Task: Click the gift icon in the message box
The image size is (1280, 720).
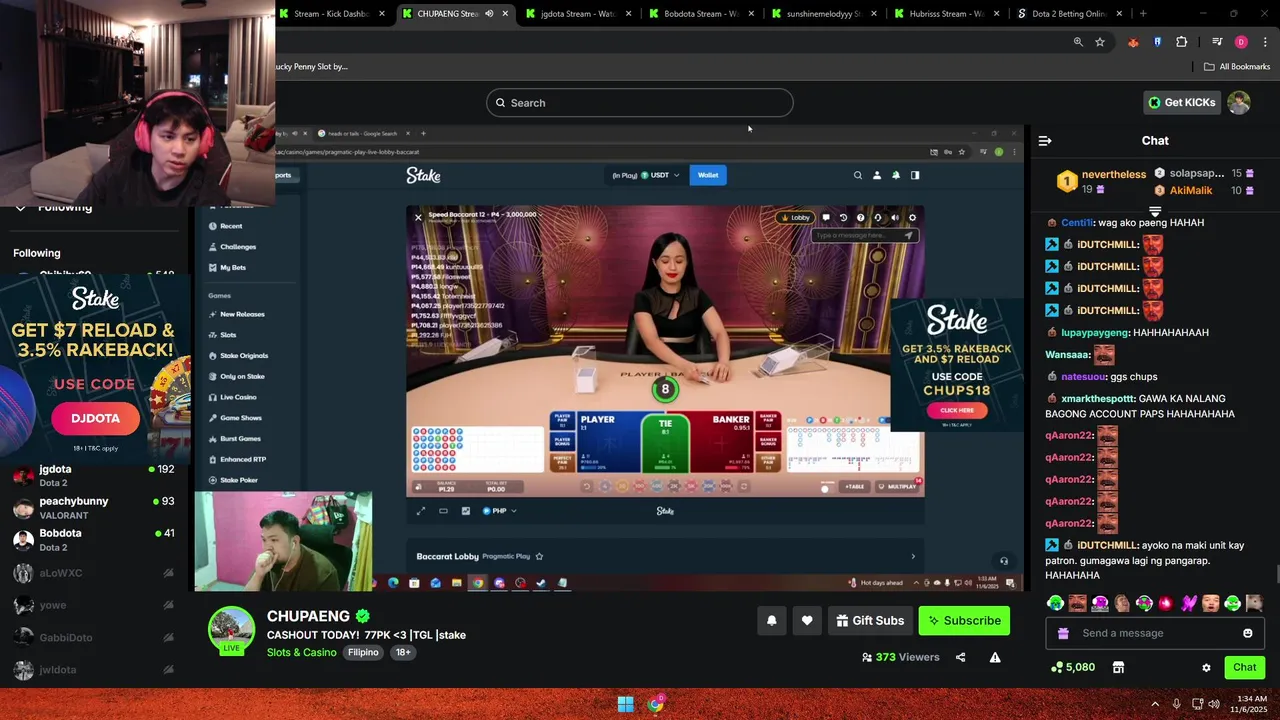Action: pos(1063,633)
